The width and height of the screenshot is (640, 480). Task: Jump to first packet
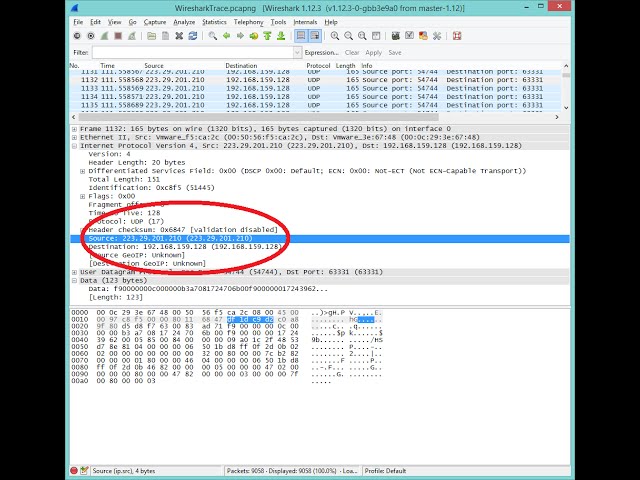(267, 36)
